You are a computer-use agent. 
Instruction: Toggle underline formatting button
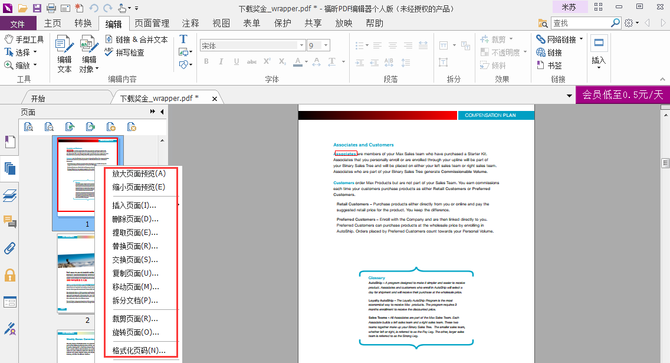pyautogui.click(x=236, y=61)
